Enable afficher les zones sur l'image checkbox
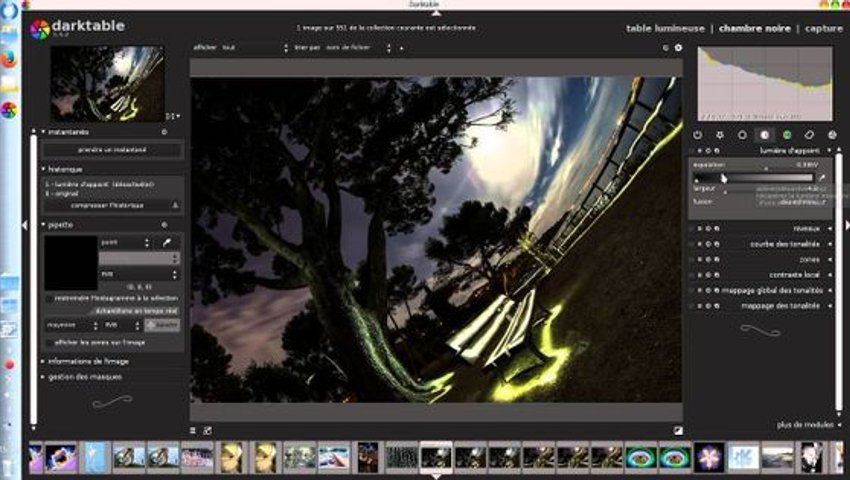 pyautogui.click(x=50, y=343)
